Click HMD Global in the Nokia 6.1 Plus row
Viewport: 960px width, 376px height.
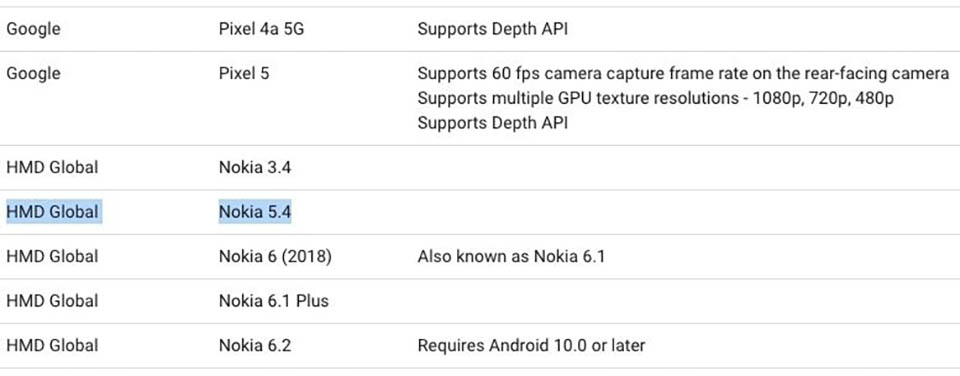point(52,301)
